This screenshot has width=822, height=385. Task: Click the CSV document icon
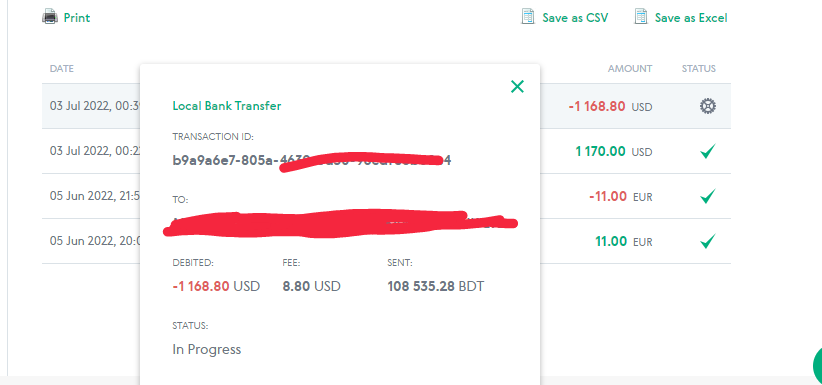(x=527, y=17)
